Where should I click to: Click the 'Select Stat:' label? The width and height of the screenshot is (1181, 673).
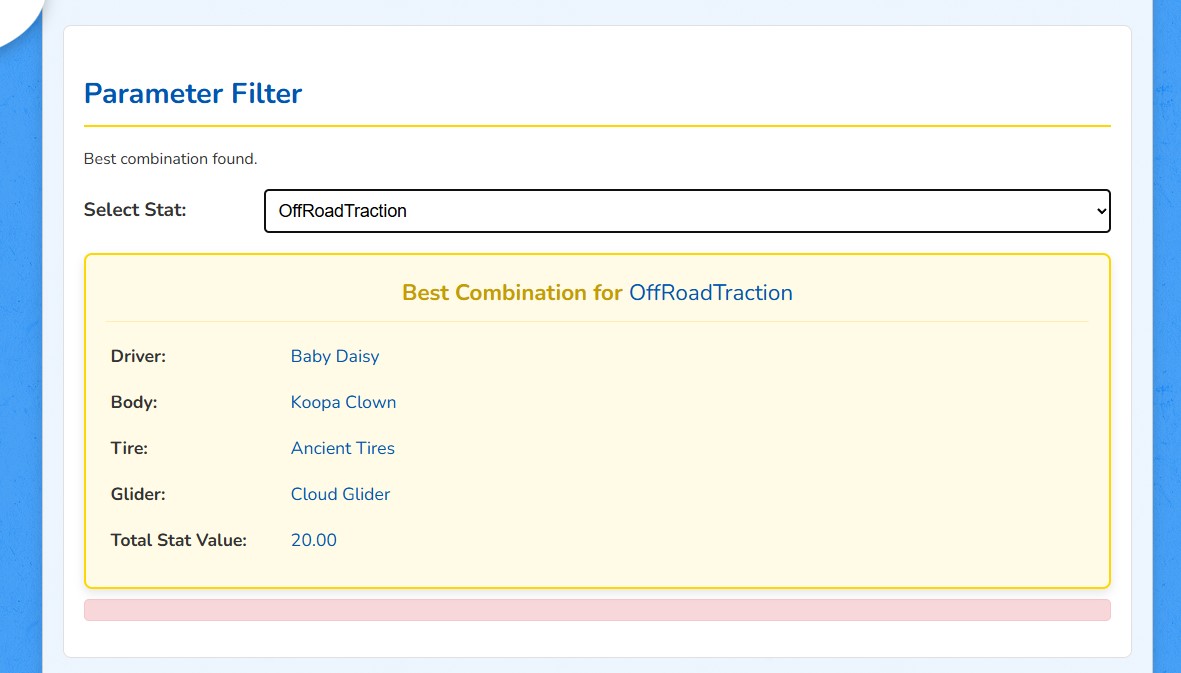tap(135, 210)
